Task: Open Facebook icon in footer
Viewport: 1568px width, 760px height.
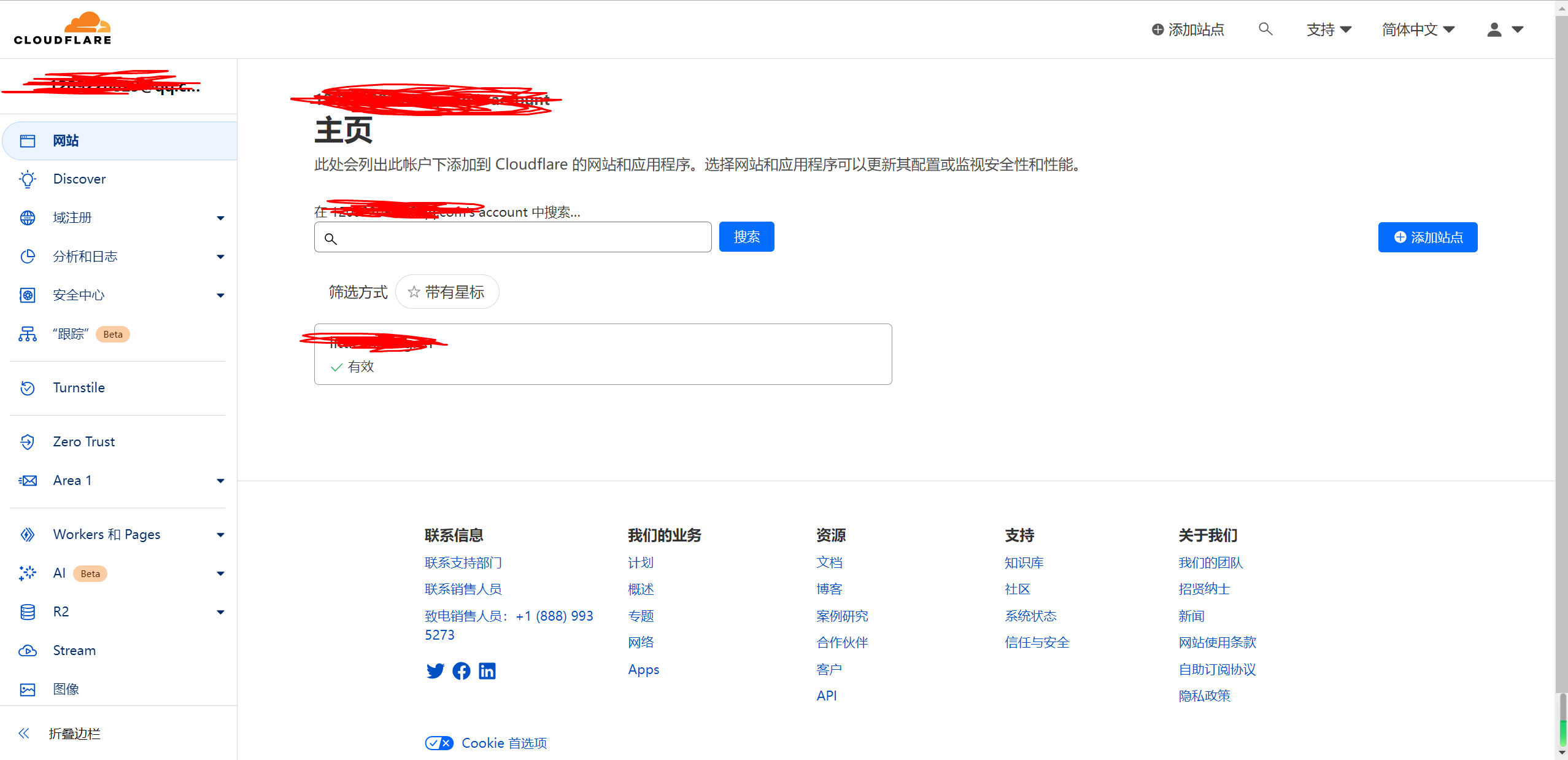Action: 462,671
